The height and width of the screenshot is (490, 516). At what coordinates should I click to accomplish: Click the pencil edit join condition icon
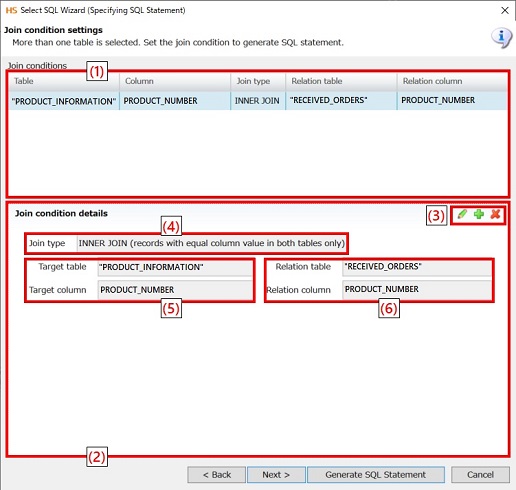pos(462,214)
